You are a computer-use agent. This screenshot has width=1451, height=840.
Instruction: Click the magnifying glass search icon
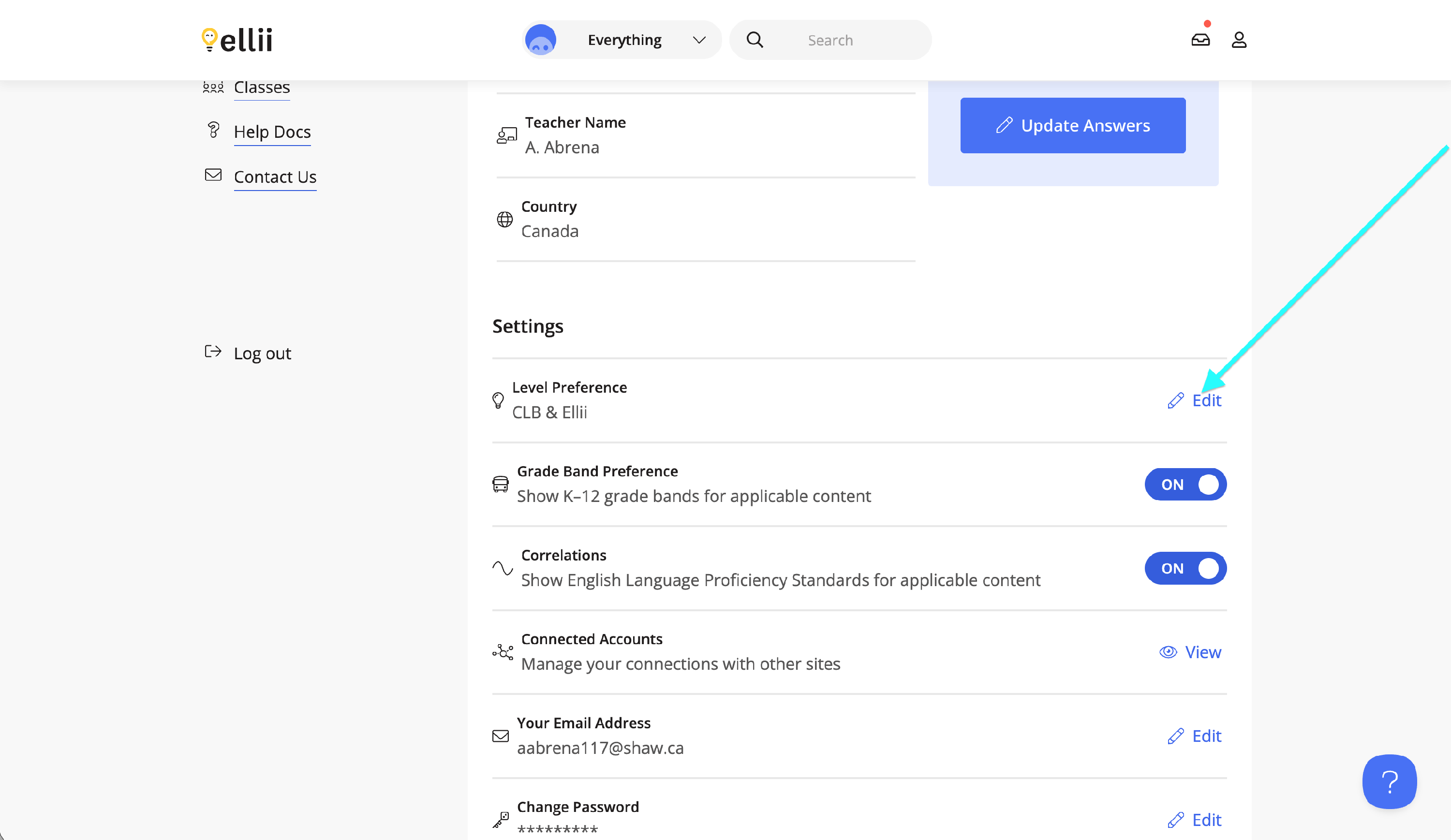pyautogui.click(x=755, y=40)
